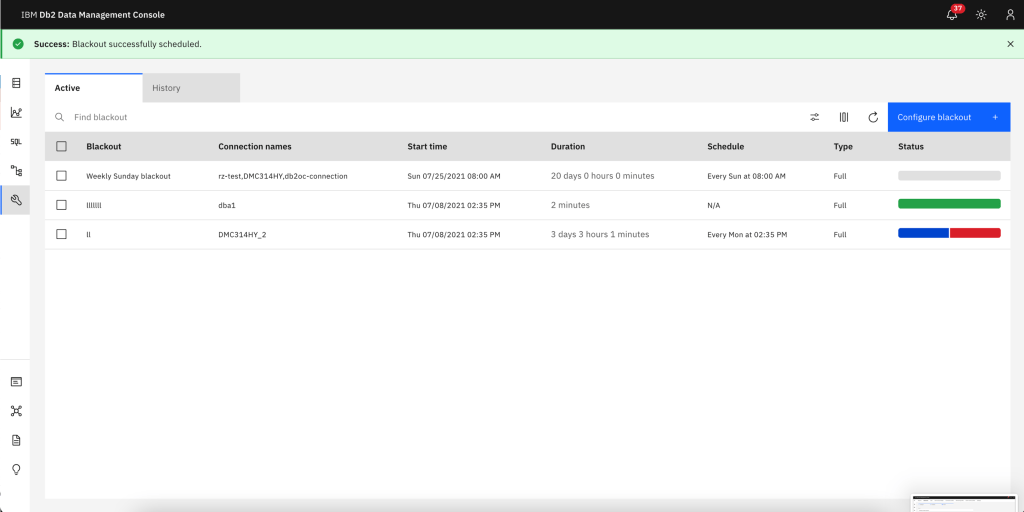Click the Configure blackout button
Image resolution: width=1024 pixels, height=512 pixels.
(947, 117)
